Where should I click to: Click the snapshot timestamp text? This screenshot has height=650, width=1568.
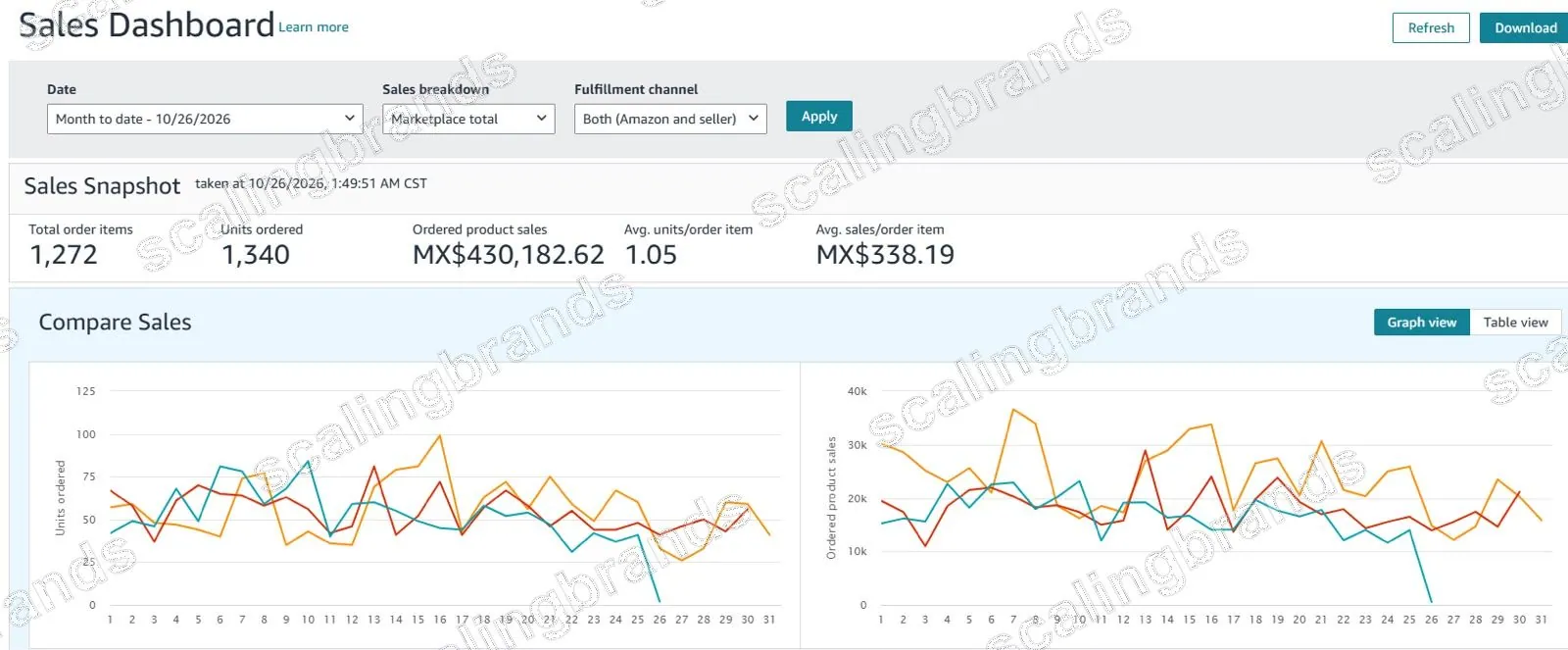(311, 183)
